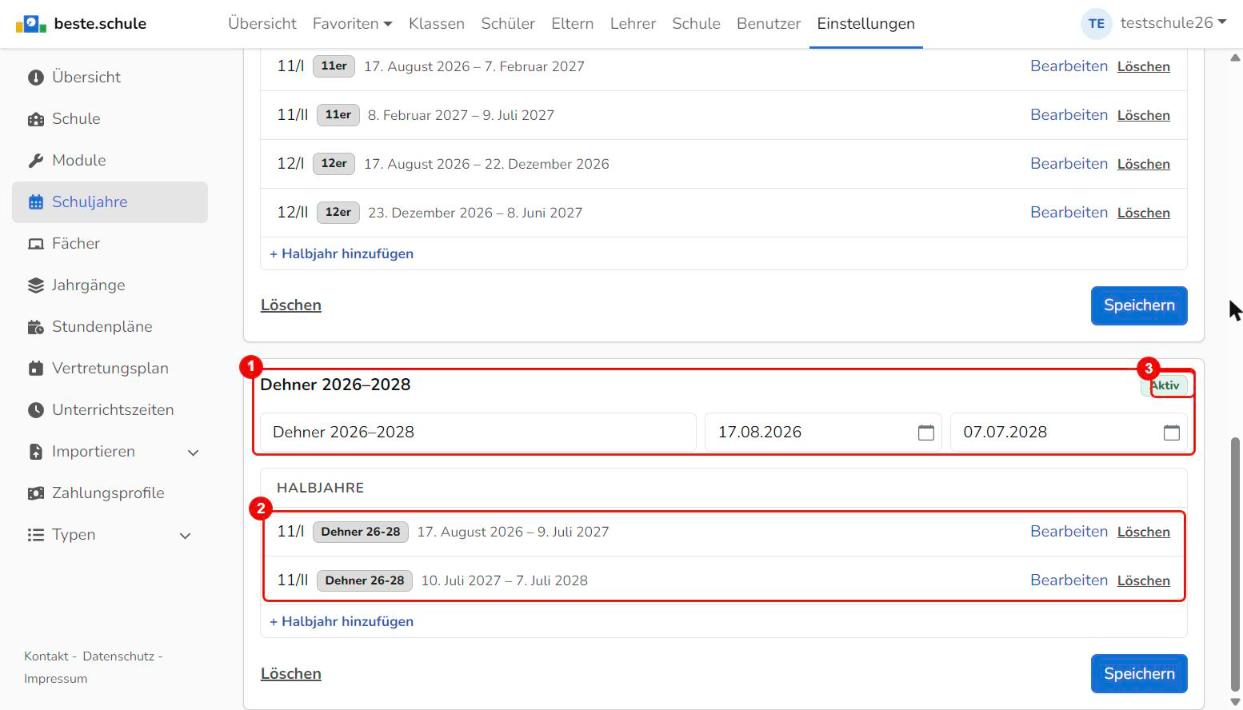
Task: Edit the 11/I Dehner 26-28 half-year
Action: point(1069,531)
